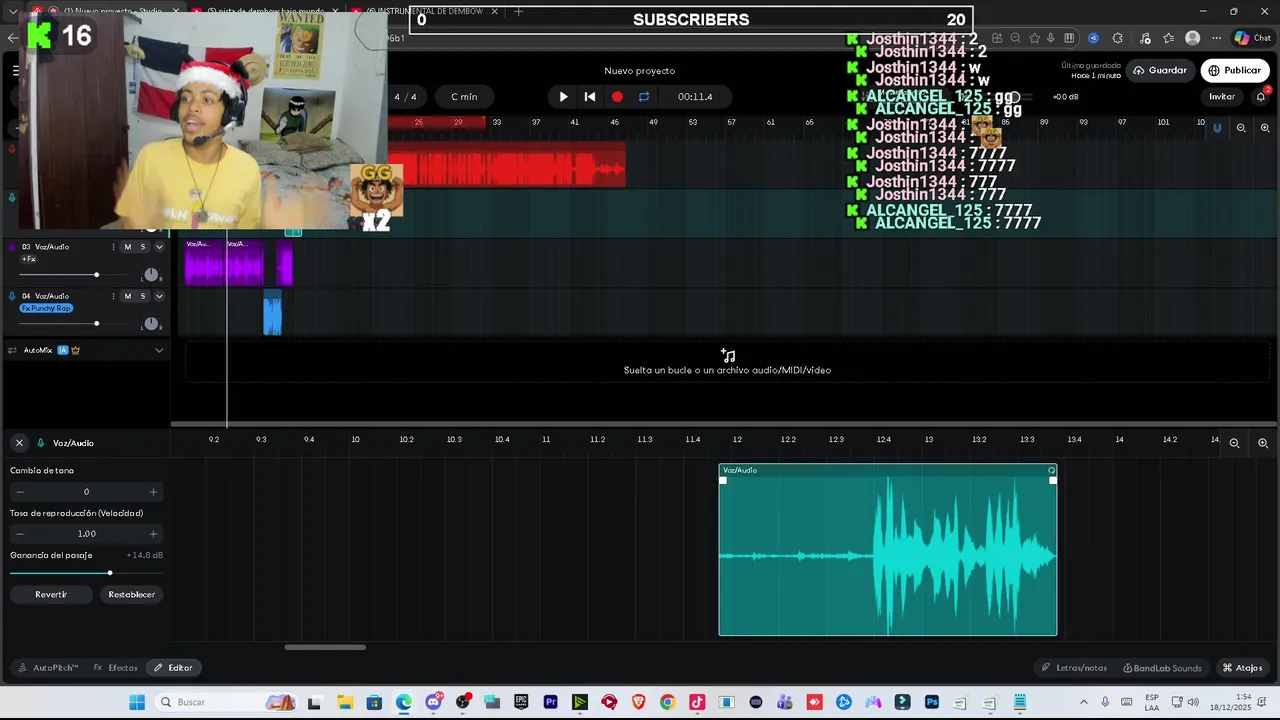Start recording with the red Record button
1280x720 pixels.
click(617, 97)
